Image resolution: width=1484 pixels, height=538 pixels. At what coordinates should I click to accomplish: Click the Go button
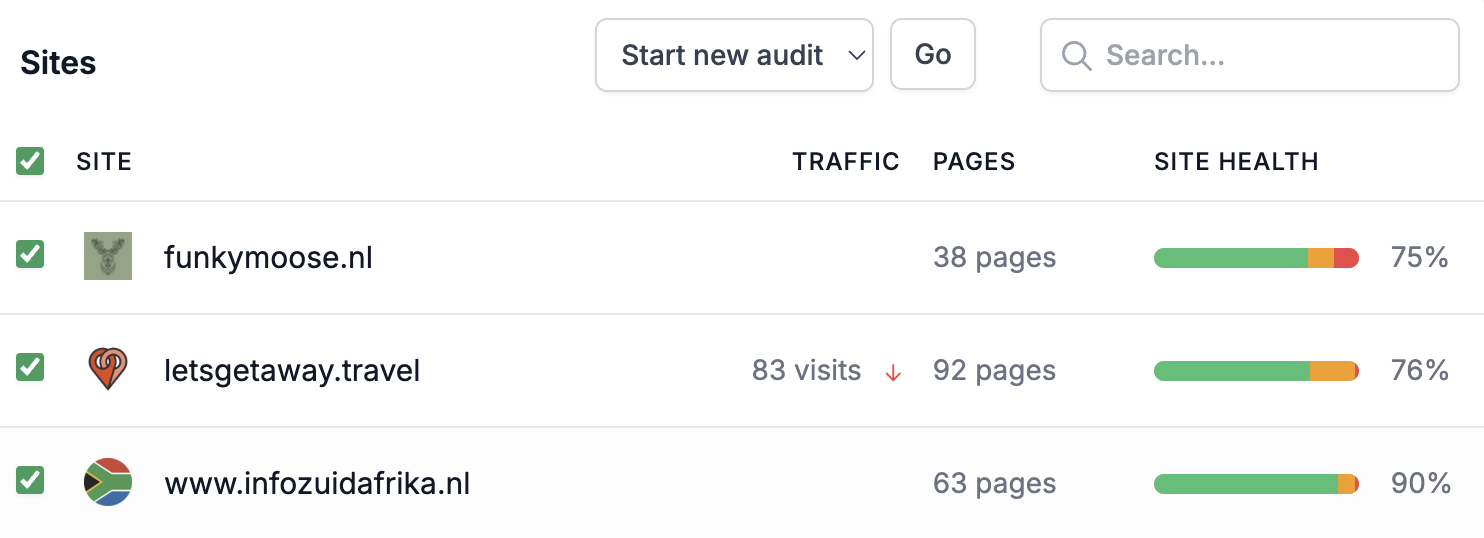pos(933,55)
